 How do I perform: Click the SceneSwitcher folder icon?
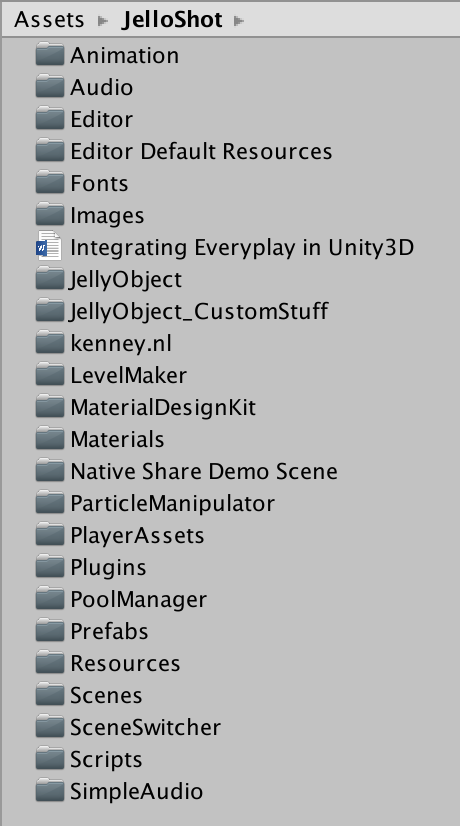click(x=50, y=726)
